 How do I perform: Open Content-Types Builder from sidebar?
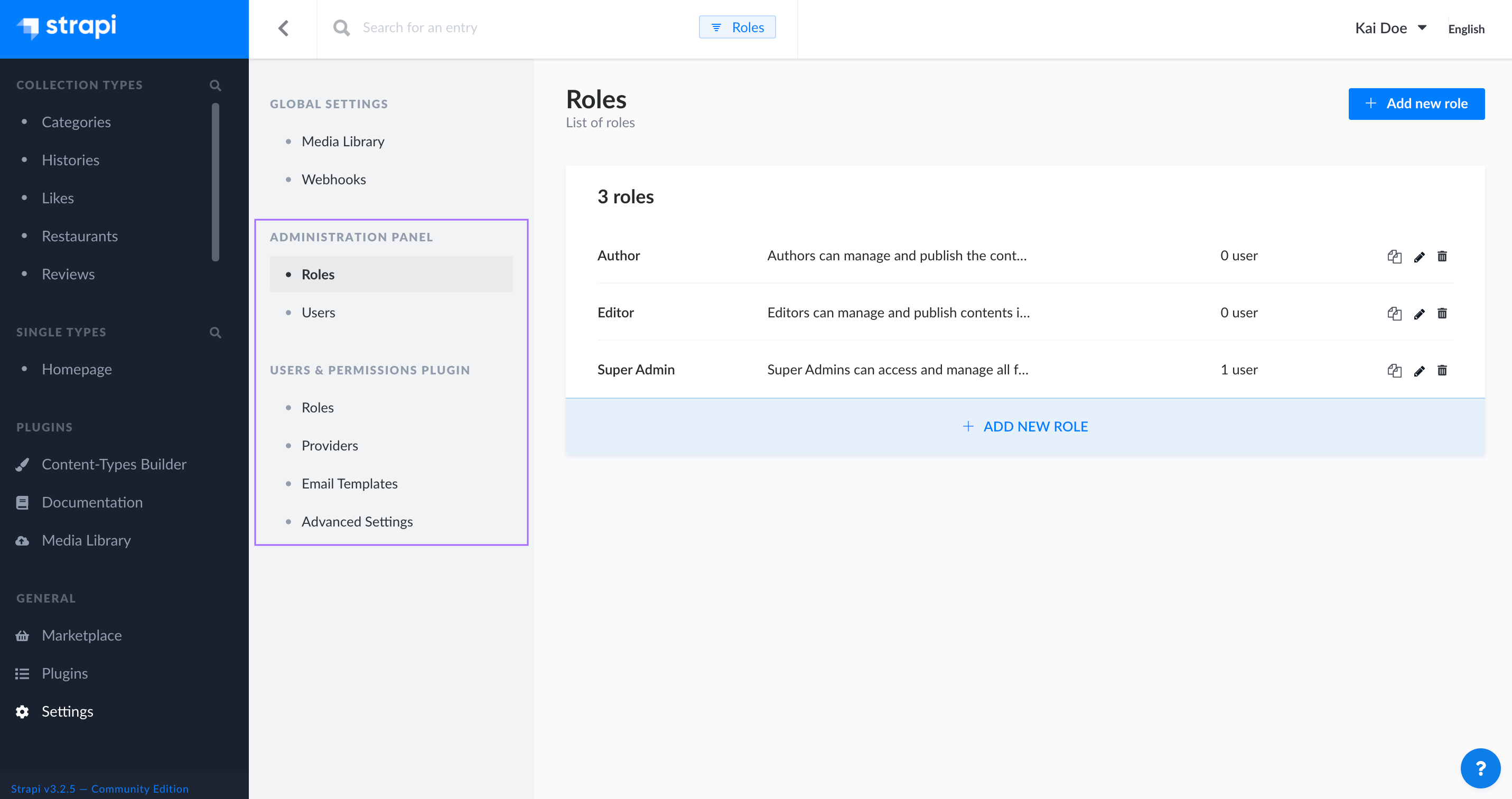coord(115,464)
